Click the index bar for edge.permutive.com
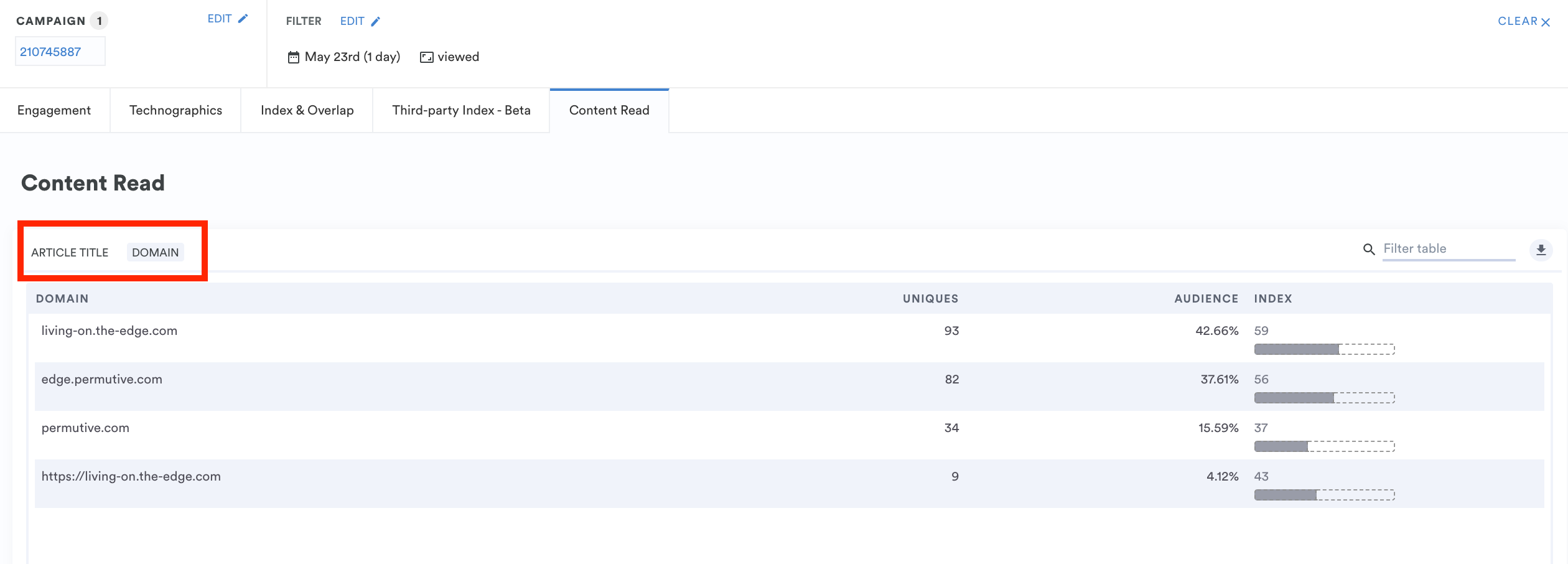 tap(1324, 398)
